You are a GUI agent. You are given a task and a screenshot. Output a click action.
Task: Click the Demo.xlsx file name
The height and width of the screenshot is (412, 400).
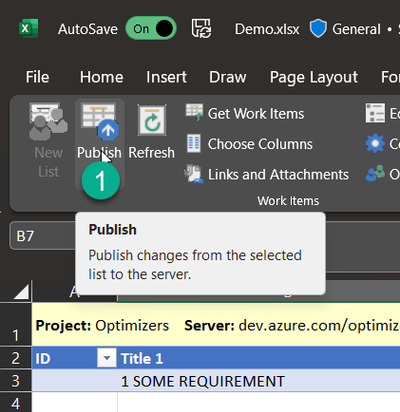tap(267, 29)
